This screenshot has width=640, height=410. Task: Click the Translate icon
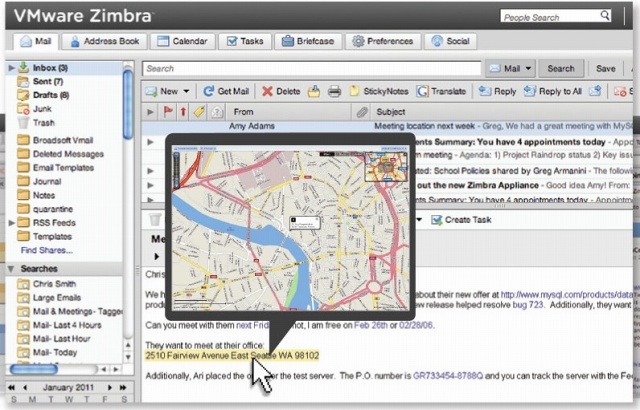click(x=424, y=91)
